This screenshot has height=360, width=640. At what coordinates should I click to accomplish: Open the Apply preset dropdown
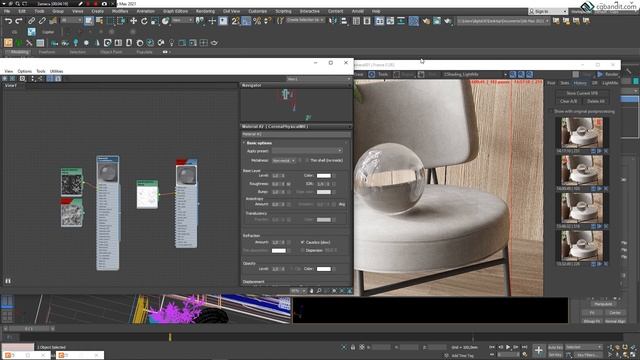(307, 151)
